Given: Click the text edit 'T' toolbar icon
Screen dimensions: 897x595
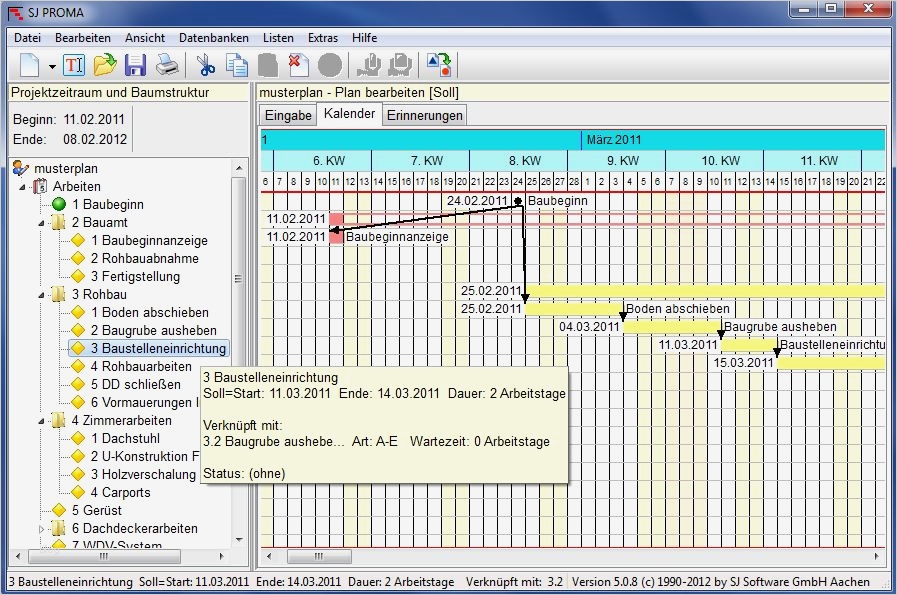Looking at the screenshot, I should (74, 66).
